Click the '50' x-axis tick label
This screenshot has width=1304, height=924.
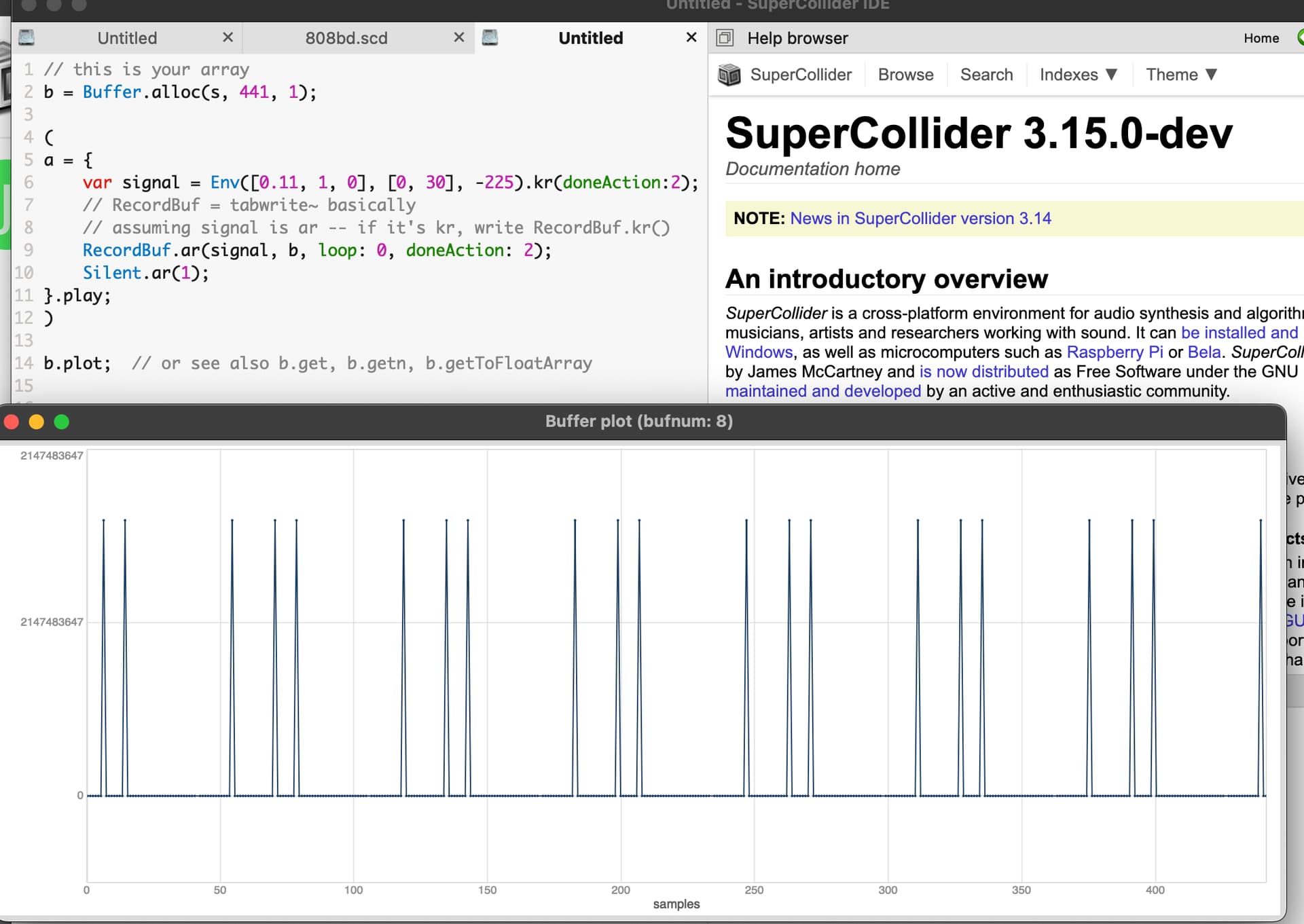220,890
